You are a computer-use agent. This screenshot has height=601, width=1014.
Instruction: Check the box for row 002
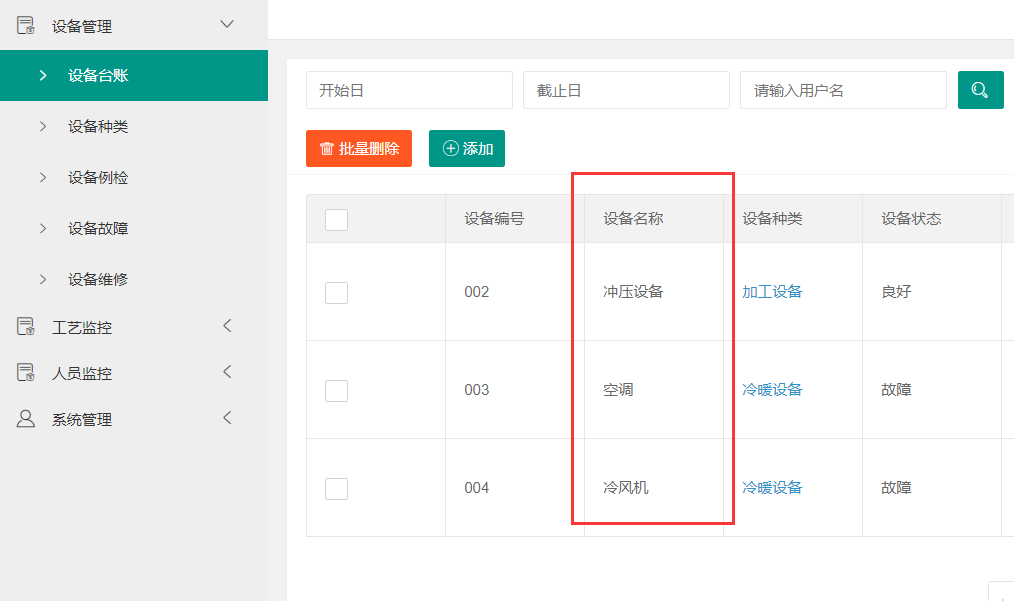pos(336,292)
